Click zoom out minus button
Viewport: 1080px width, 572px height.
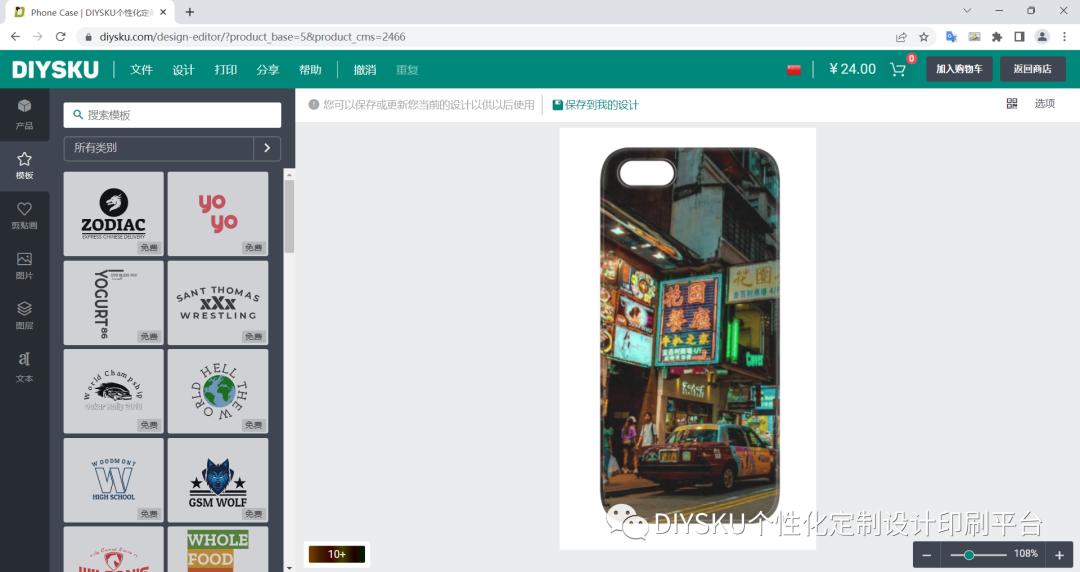click(x=927, y=555)
